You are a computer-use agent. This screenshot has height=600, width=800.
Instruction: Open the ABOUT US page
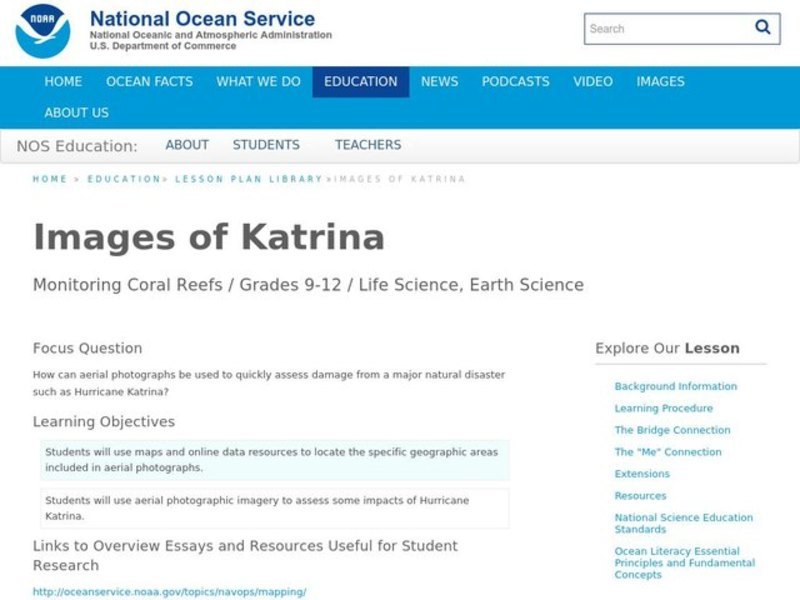(x=77, y=113)
